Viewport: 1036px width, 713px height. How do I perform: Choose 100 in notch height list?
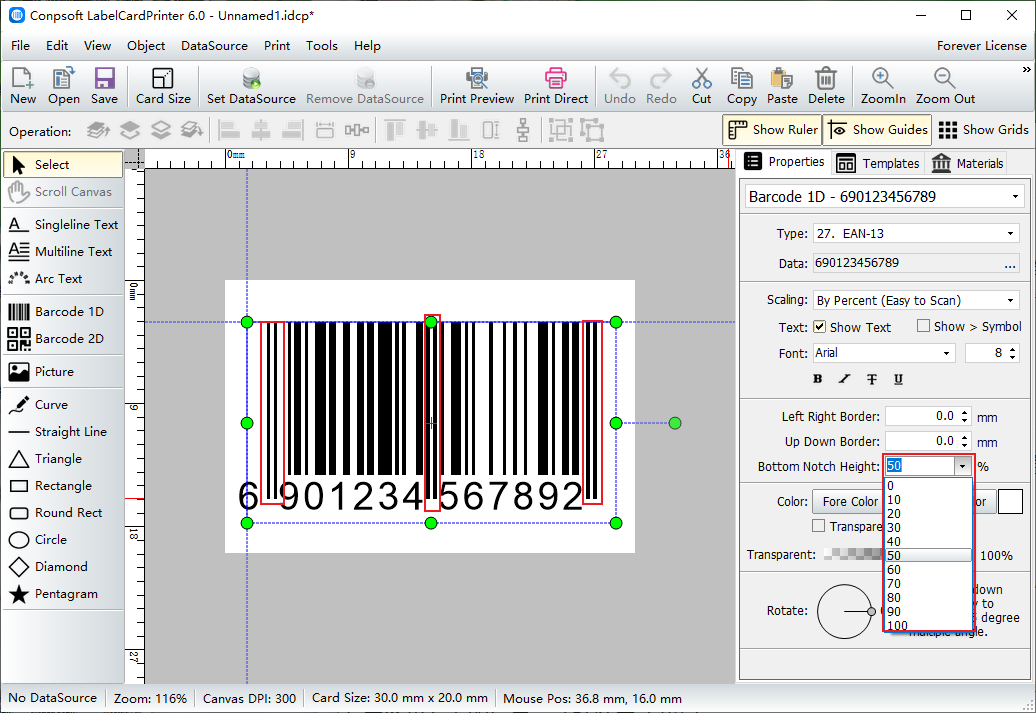pyautogui.click(x=928, y=625)
